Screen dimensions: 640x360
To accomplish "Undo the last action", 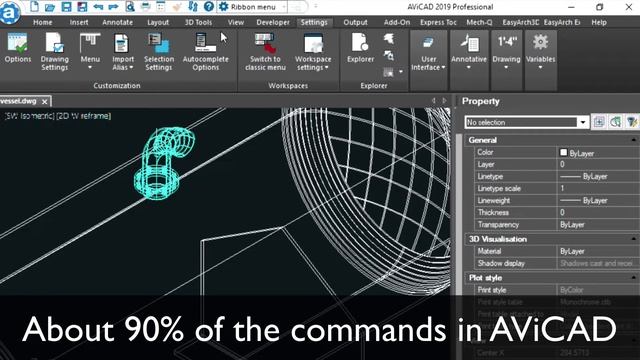I will tap(98, 7).
